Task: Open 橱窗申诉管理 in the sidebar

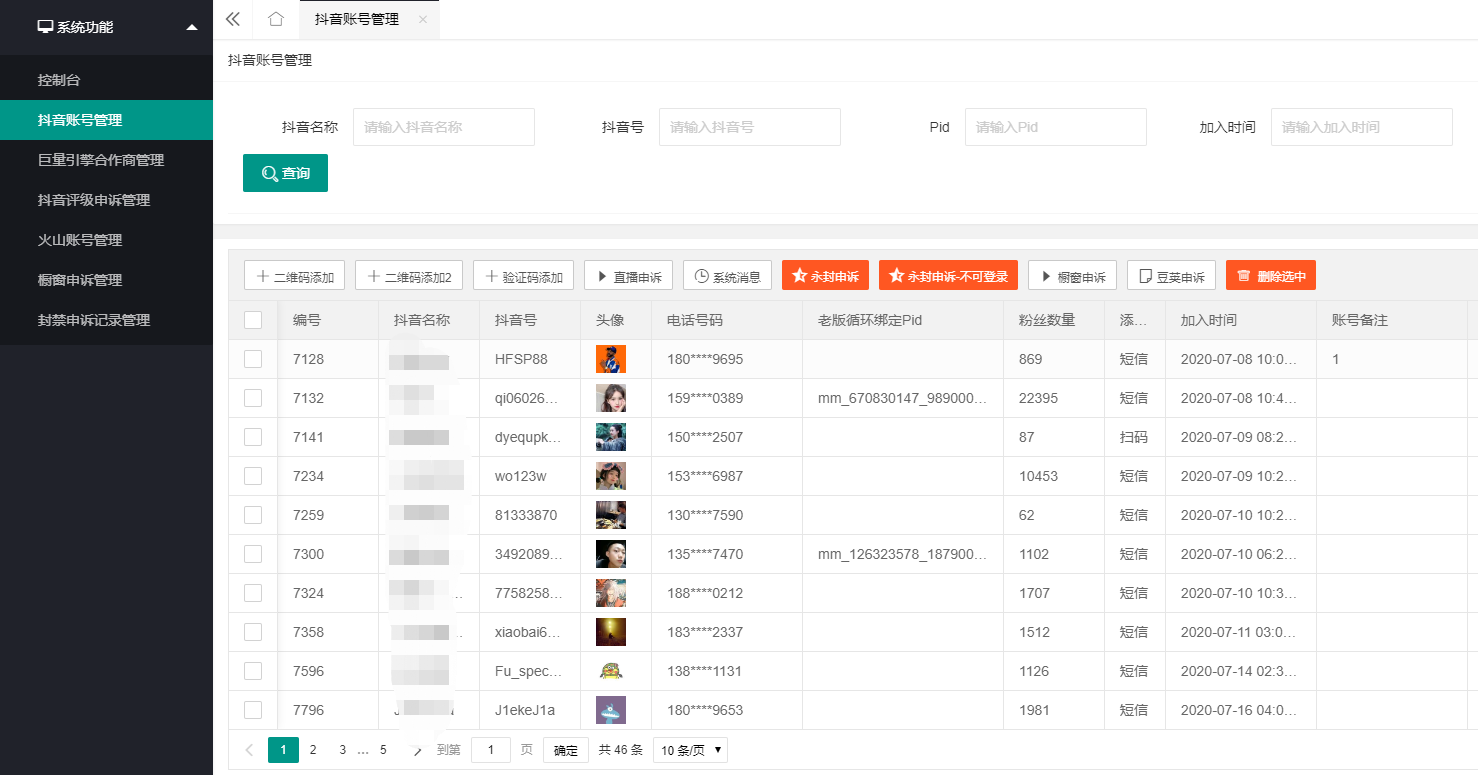Action: tap(106, 280)
